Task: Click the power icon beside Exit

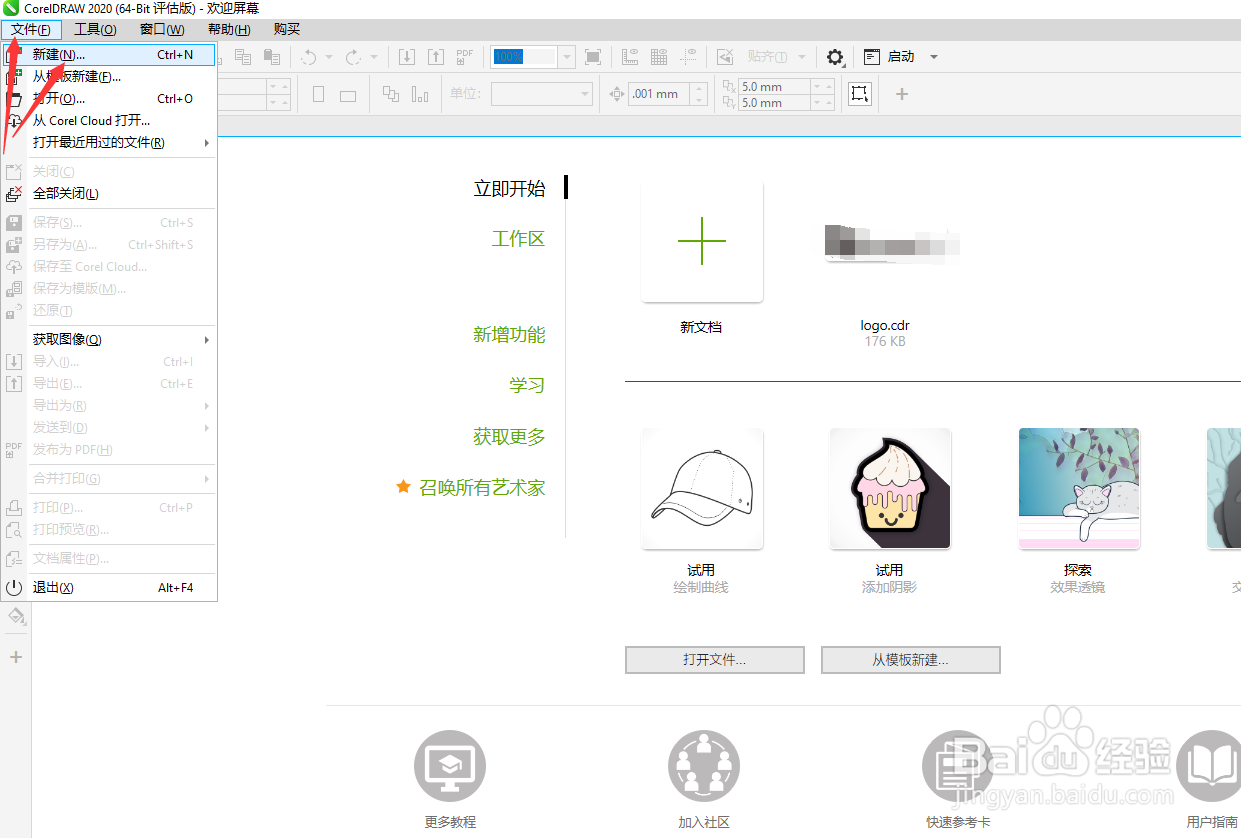Action: (x=14, y=588)
